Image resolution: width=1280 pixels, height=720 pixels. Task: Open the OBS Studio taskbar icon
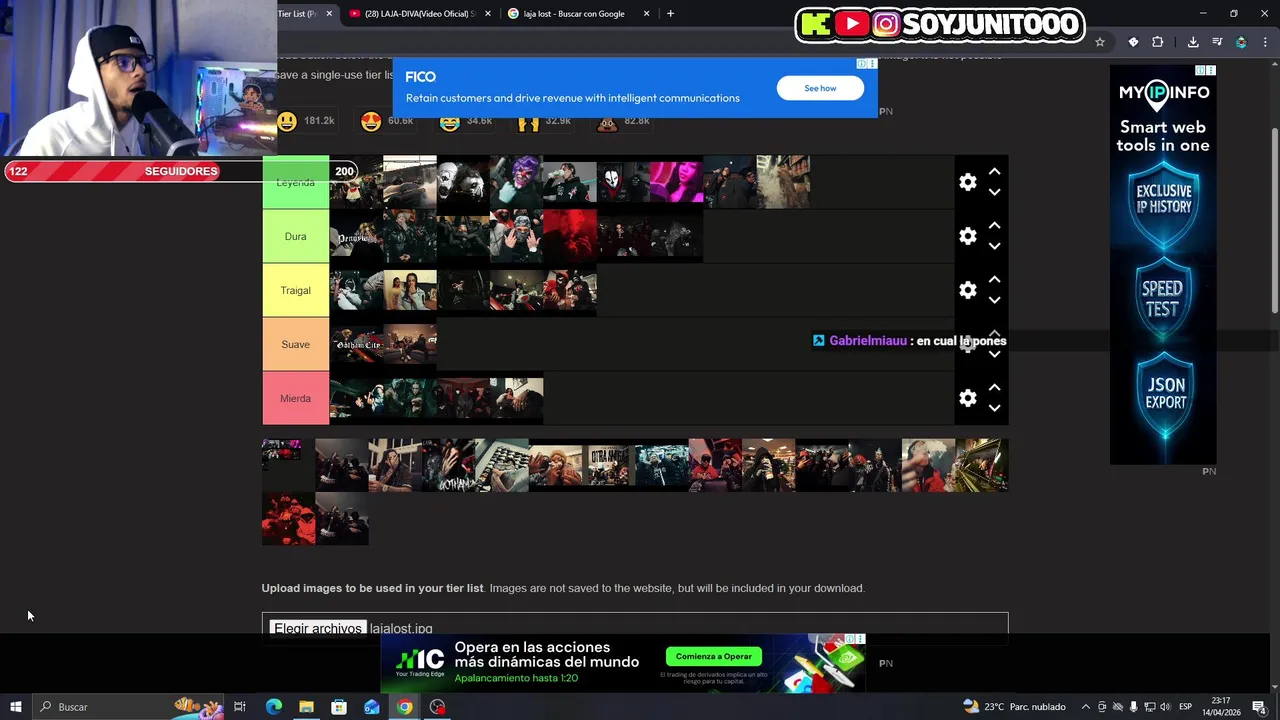437,707
